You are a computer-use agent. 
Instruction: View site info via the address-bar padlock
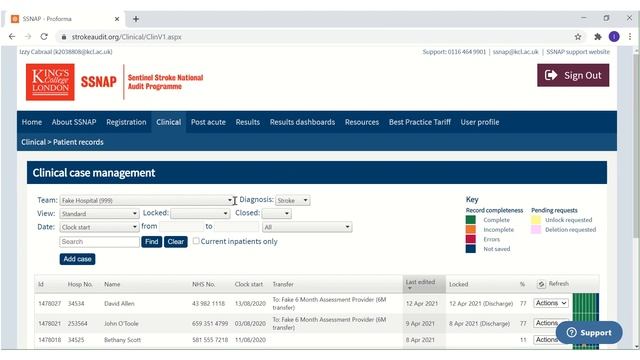pyautogui.click(x=64, y=37)
